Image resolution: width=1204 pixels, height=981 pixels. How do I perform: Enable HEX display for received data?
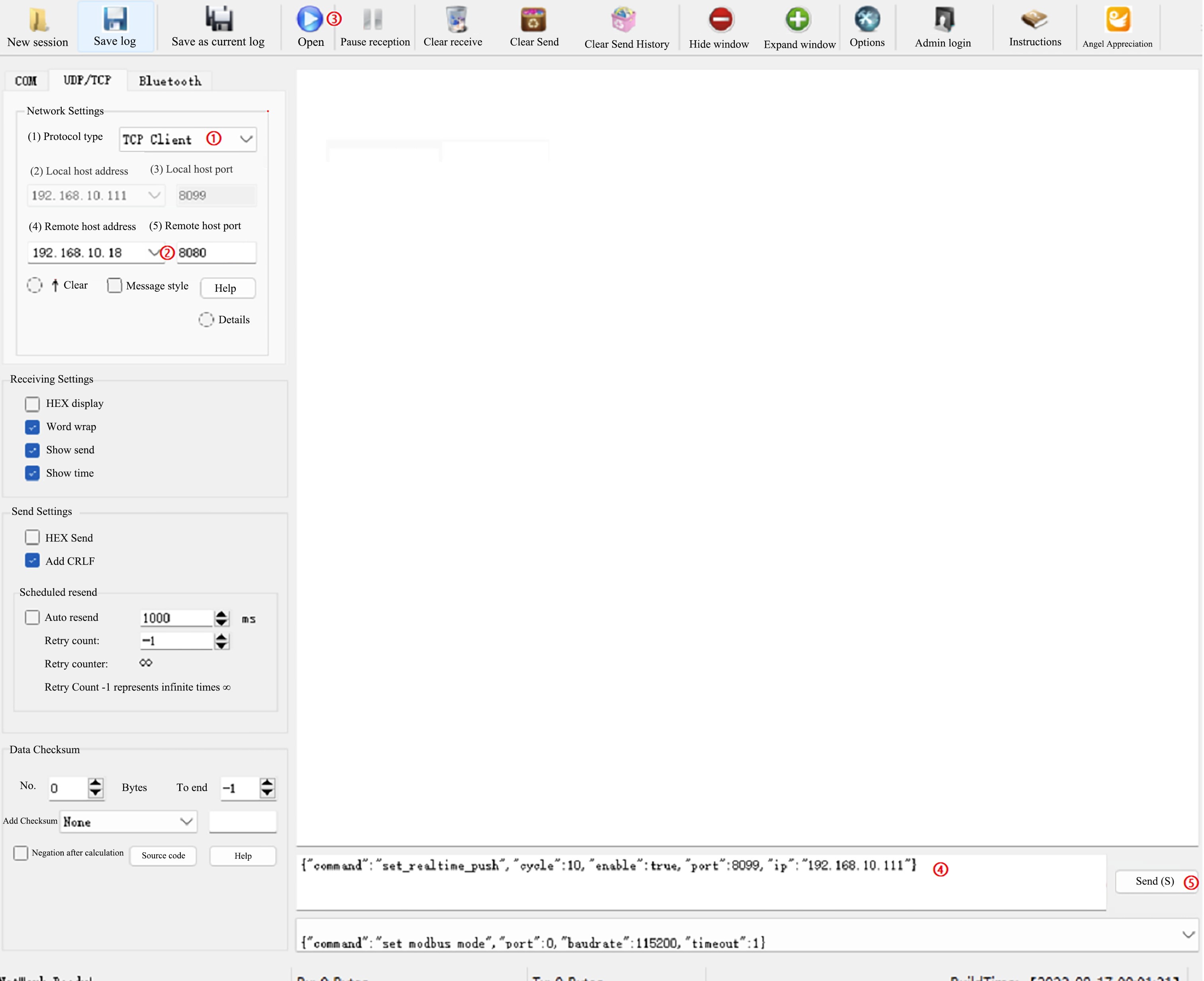click(x=32, y=404)
